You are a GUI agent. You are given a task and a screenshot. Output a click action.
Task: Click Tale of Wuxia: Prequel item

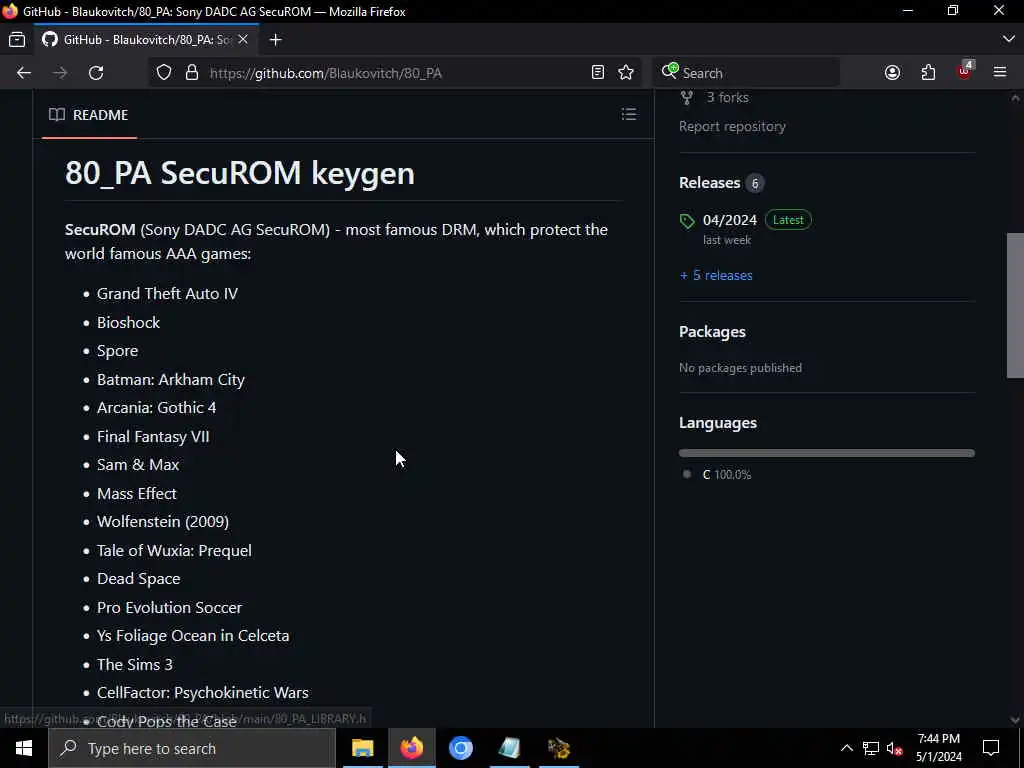174,551
